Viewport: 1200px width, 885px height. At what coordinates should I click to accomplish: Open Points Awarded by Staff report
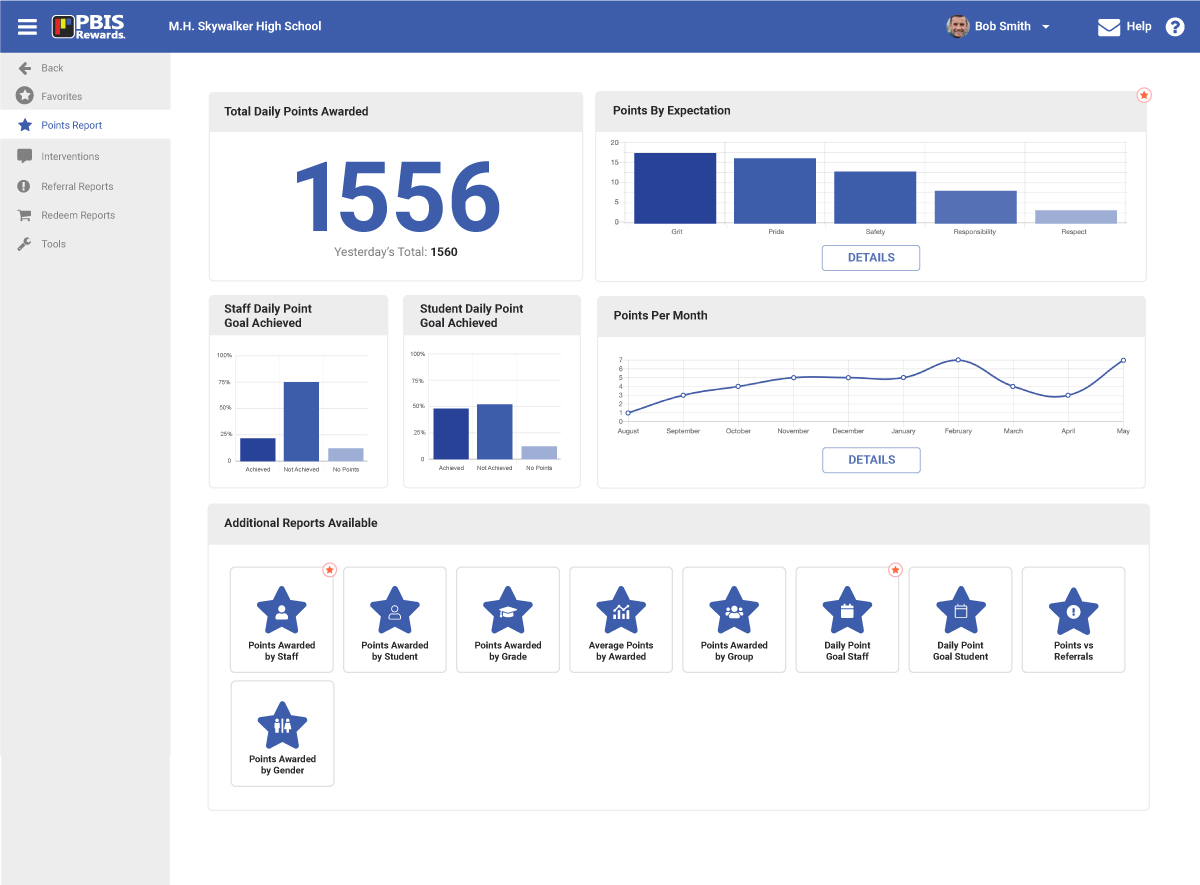click(x=282, y=619)
